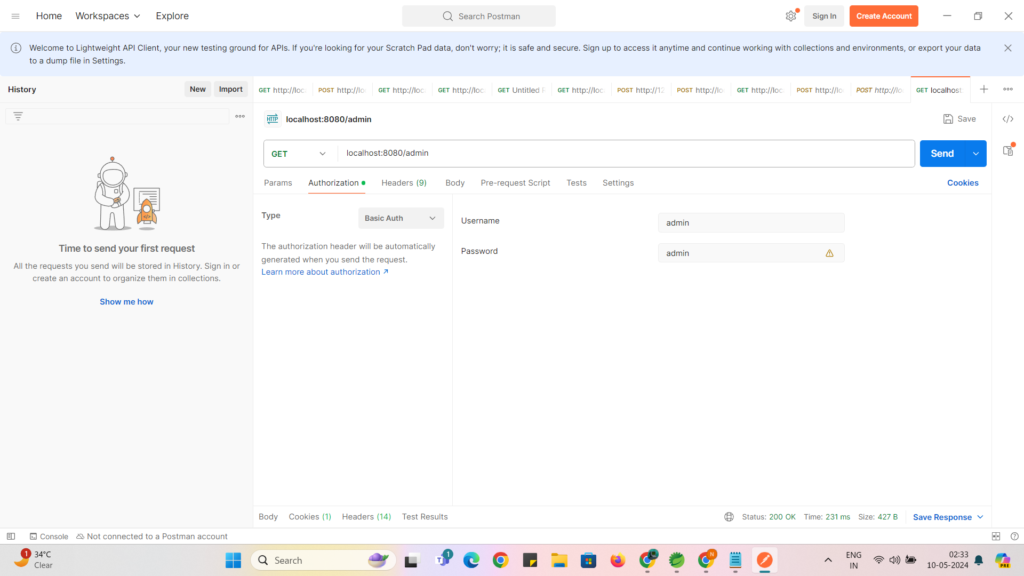This screenshot has width=1024, height=576.
Task: Dismiss the Lightweight API Client welcome banner
Action: coord(1008,48)
